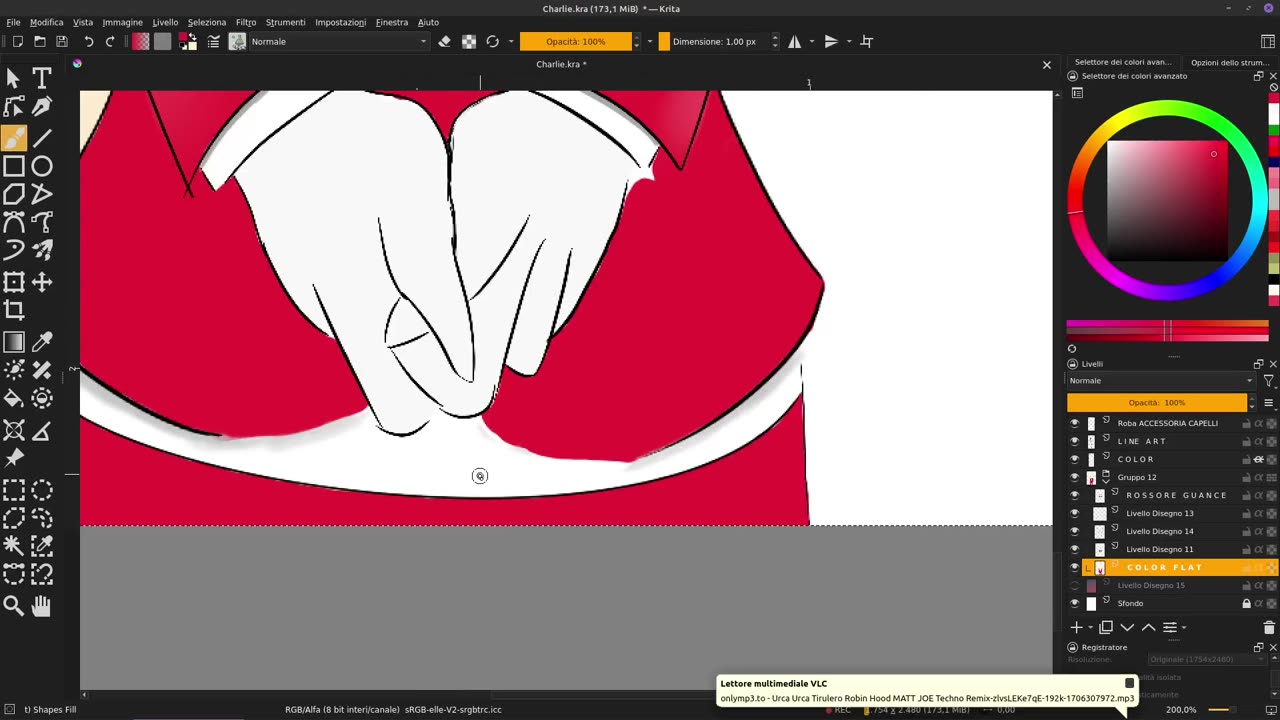Select the Livello Disegno 13 layer

[1160, 513]
